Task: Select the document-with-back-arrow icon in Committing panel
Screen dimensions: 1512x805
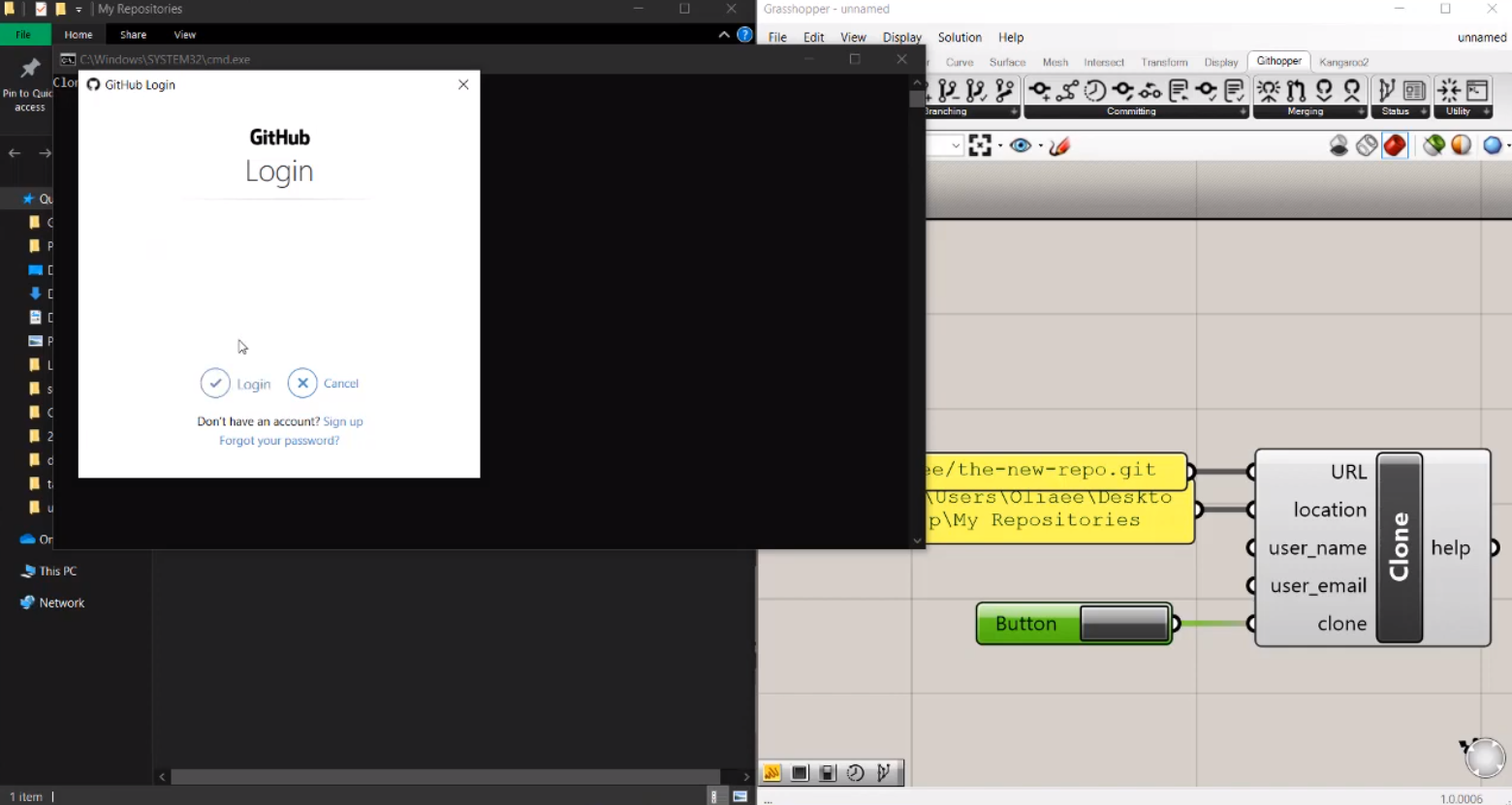Action: [1179, 91]
